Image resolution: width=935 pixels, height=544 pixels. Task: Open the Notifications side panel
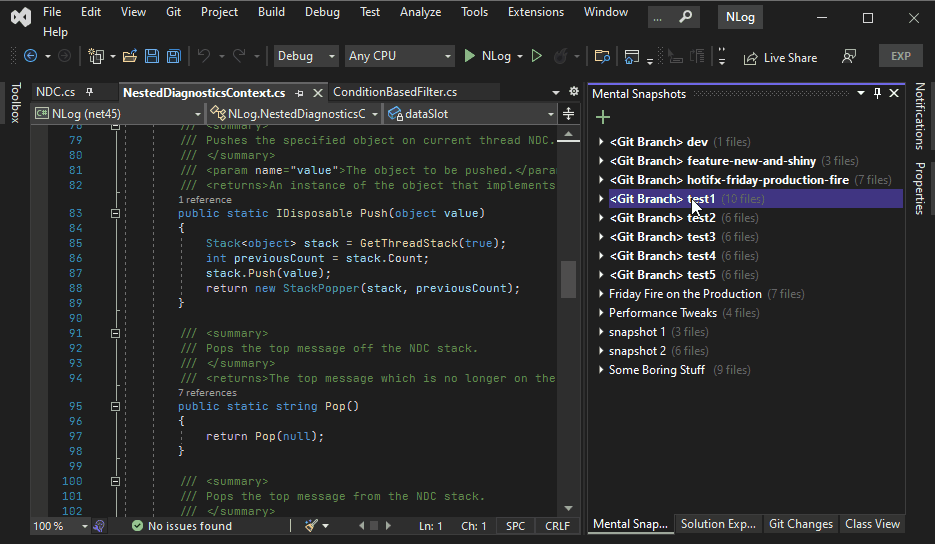(919, 116)
